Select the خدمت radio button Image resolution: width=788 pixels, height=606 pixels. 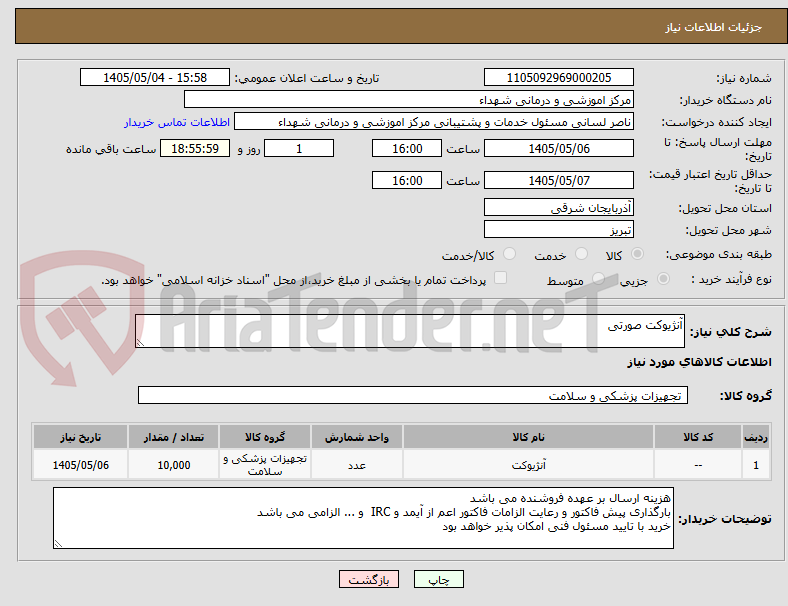click(581, 254)
